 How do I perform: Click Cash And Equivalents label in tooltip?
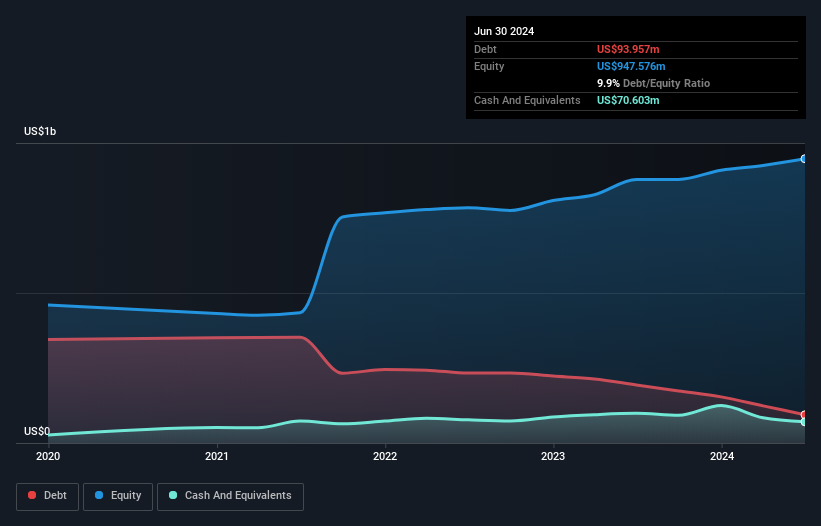[527, 100]
